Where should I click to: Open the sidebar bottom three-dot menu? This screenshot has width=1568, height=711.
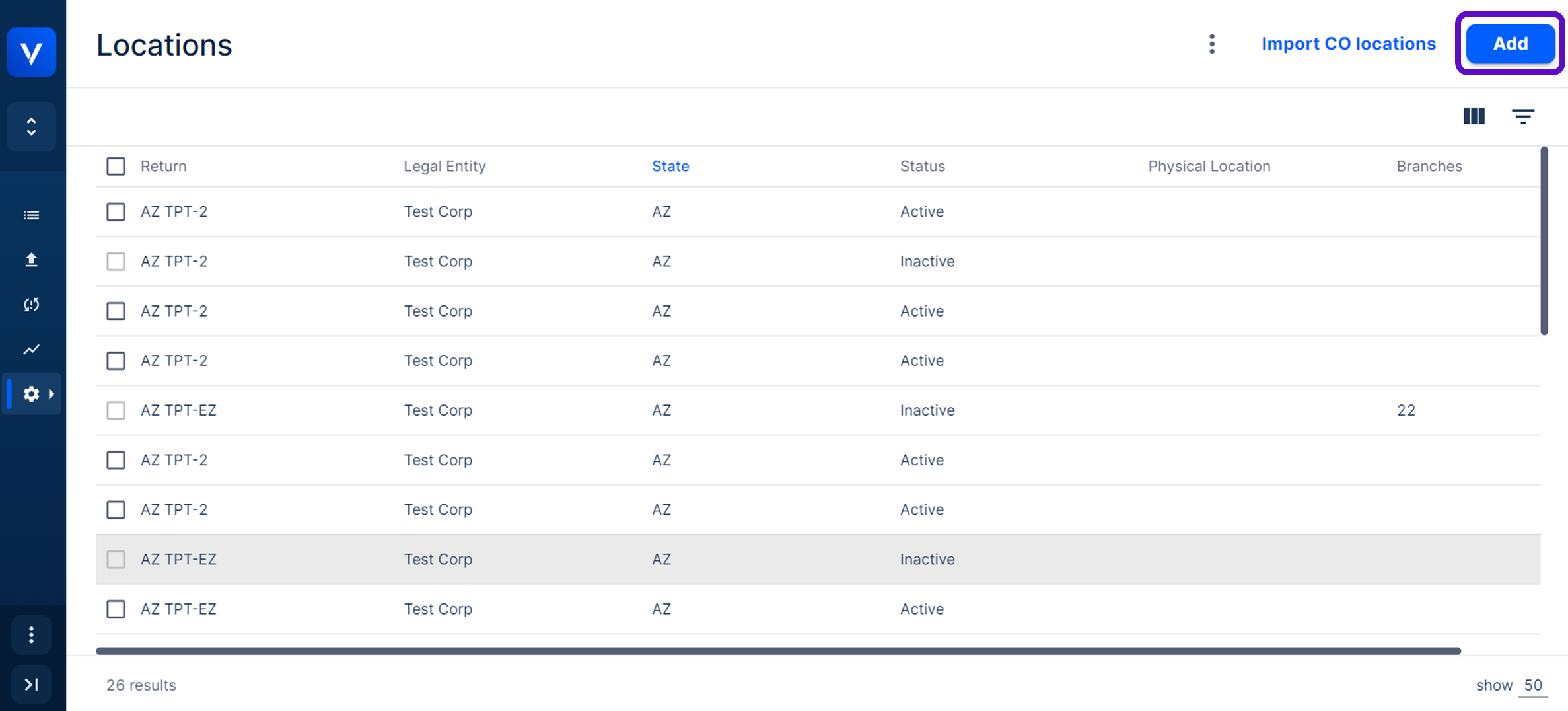point(31,635)
